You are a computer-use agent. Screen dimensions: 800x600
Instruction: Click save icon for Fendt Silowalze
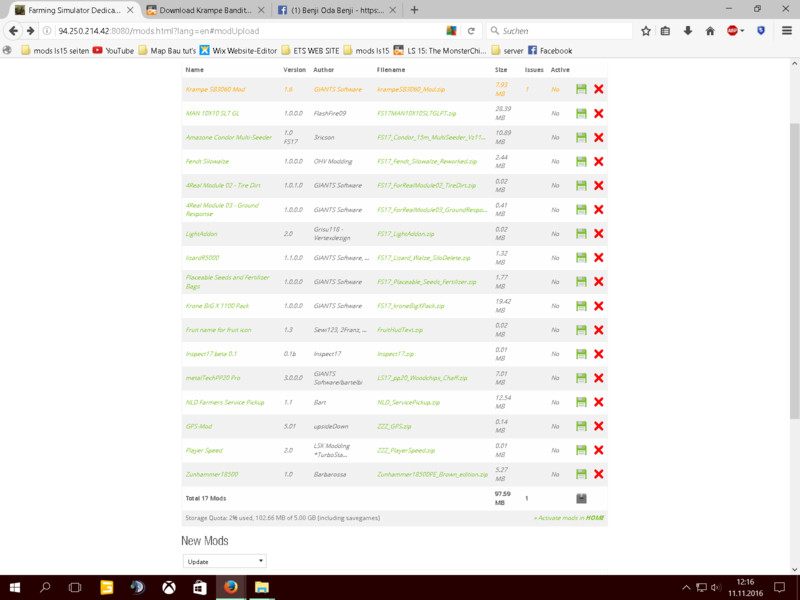[x=581, y=161]
